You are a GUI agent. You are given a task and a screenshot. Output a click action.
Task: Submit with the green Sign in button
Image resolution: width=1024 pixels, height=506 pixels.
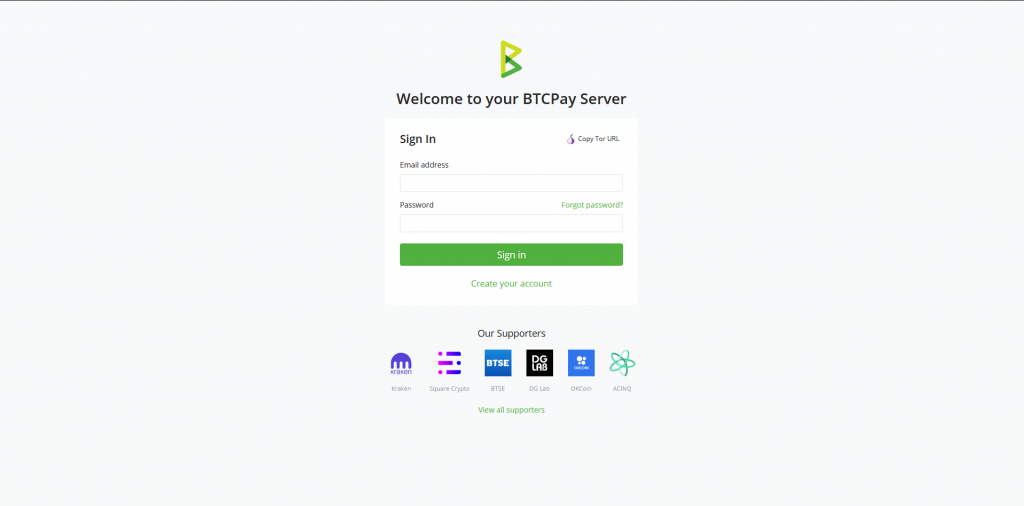(x=511, y=255)
